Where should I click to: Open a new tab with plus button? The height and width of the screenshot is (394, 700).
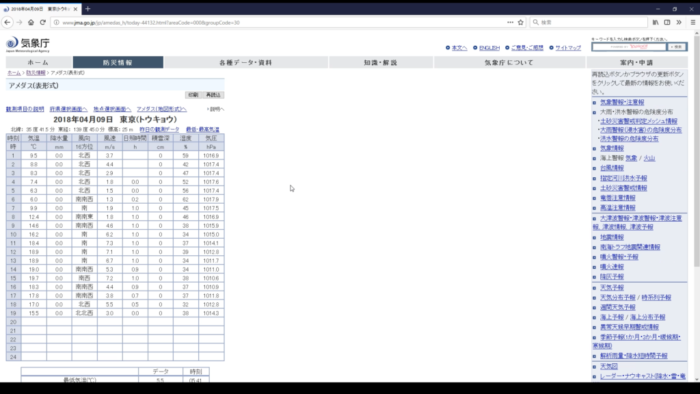[88, 8]
